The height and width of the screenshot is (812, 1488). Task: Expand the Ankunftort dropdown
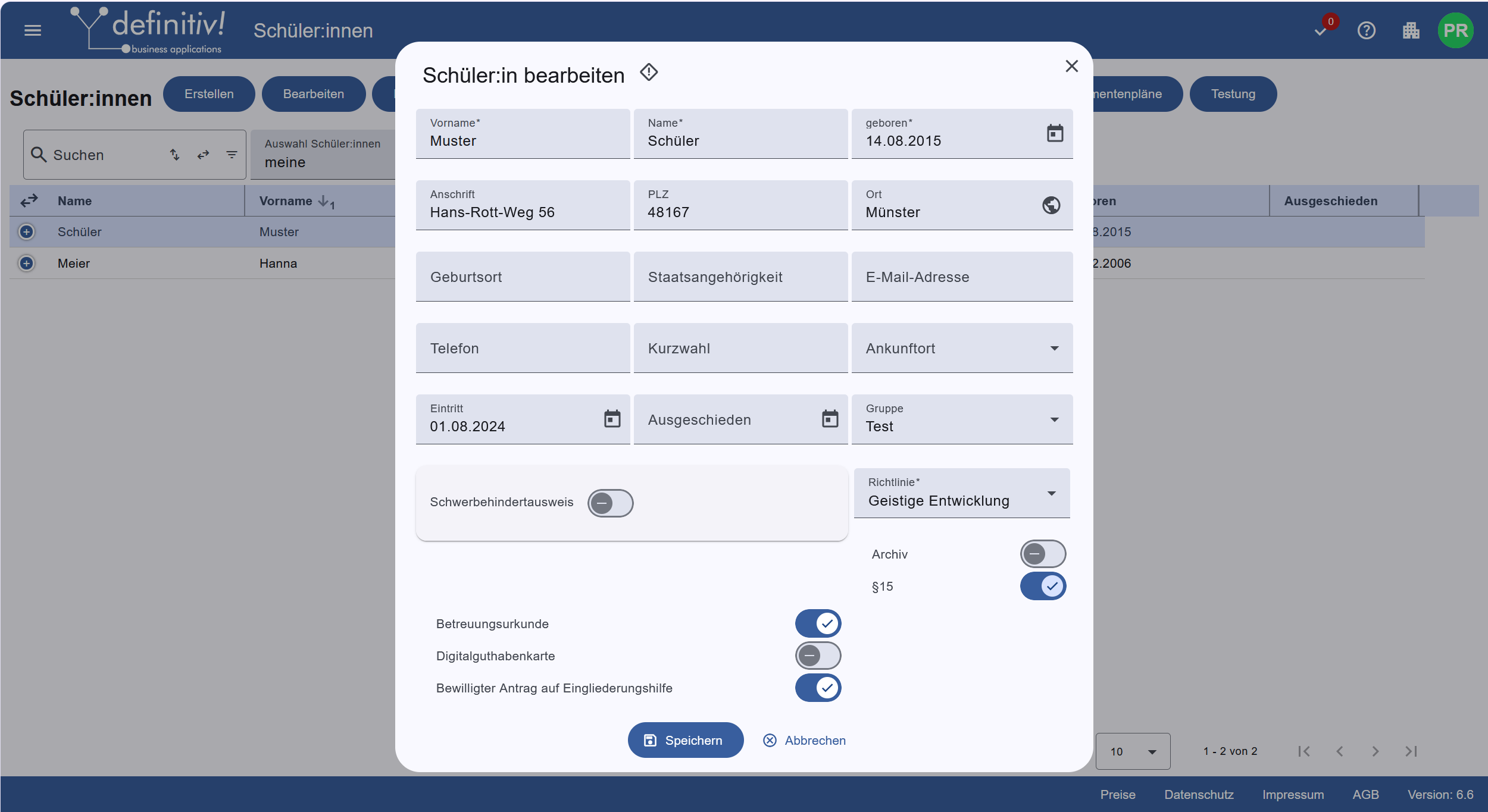click(962, 349)
